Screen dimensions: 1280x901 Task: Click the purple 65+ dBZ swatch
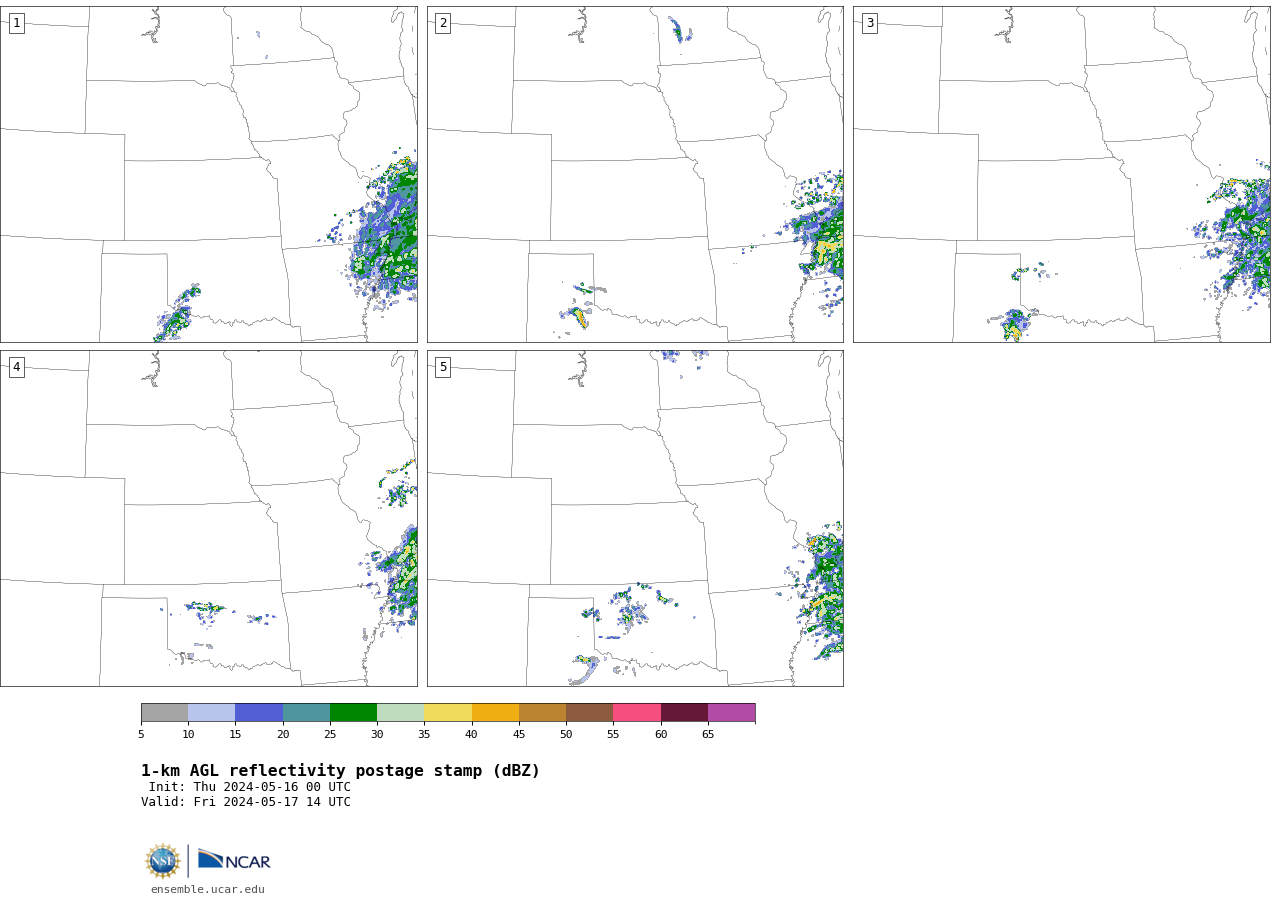[x=731, y=712]
